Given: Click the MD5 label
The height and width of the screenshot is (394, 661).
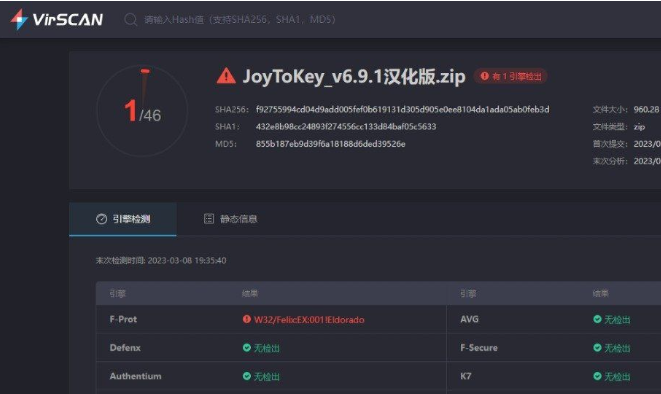Looking at the screenshot, I should (226, 144).
